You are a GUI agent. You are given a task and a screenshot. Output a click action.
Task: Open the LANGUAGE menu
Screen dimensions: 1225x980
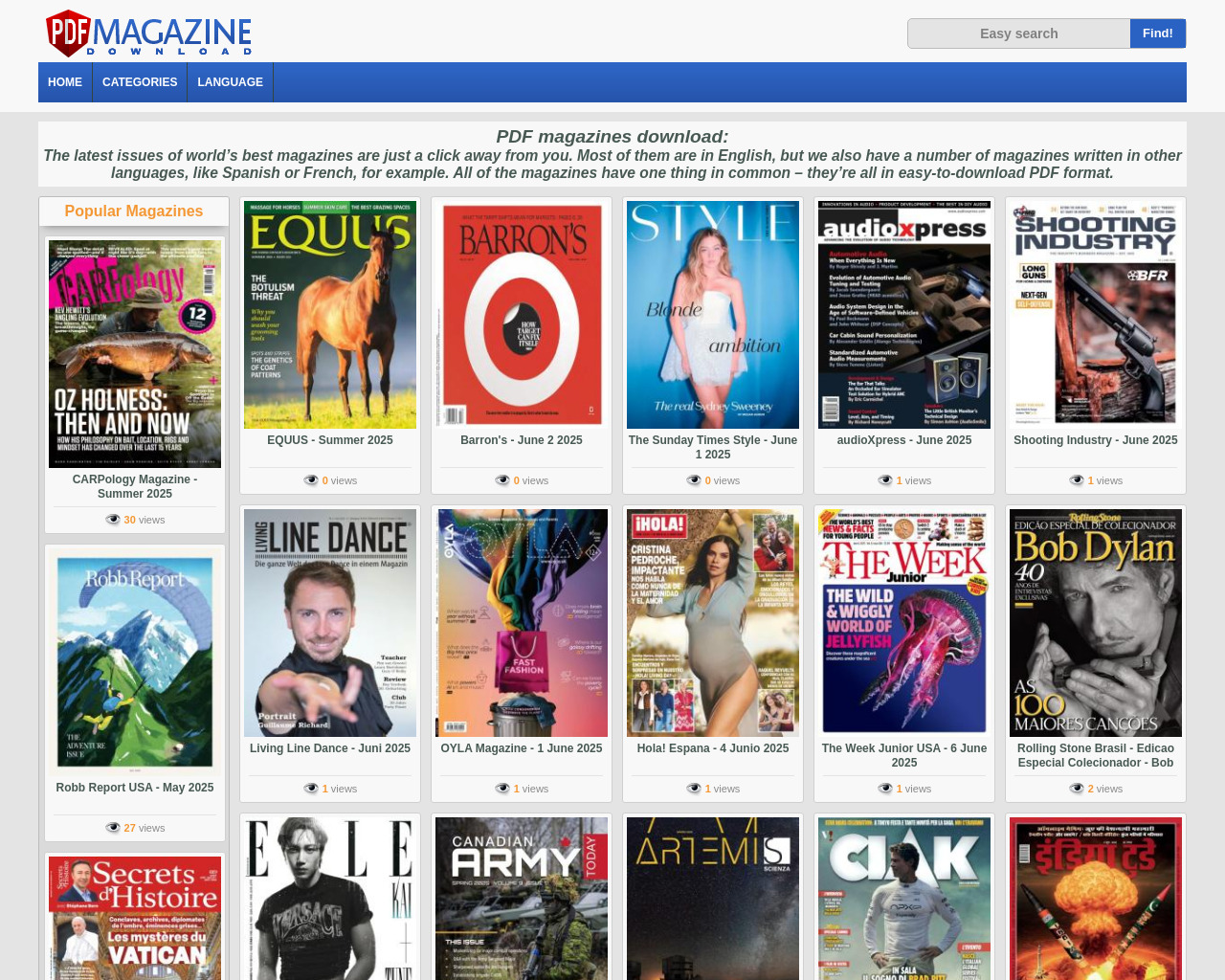pyautogui.click(x=230, y=82)
